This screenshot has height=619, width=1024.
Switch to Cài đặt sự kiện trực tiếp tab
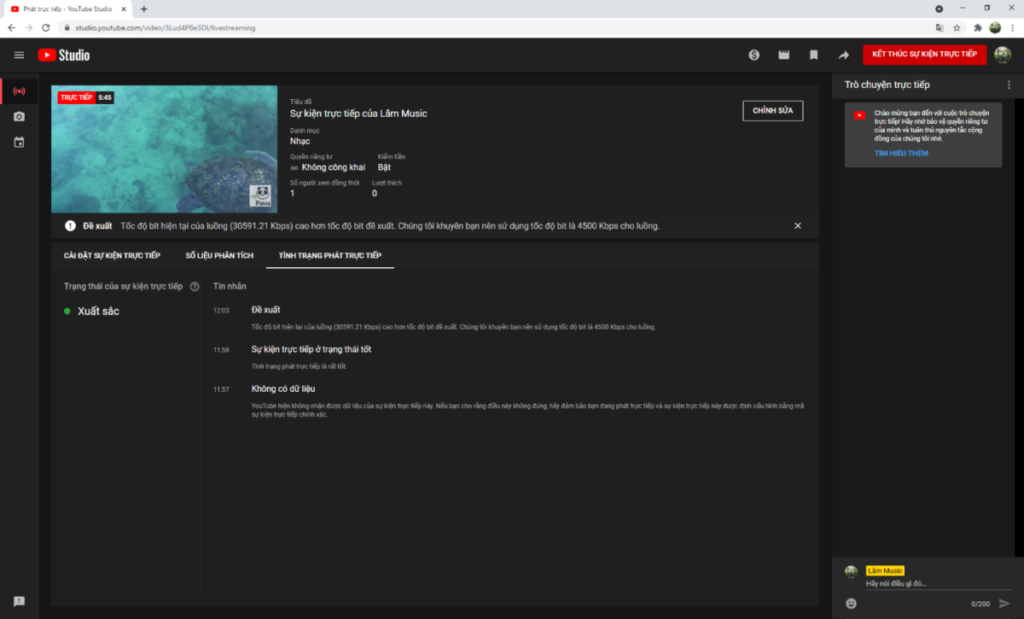tap(112, 256)
